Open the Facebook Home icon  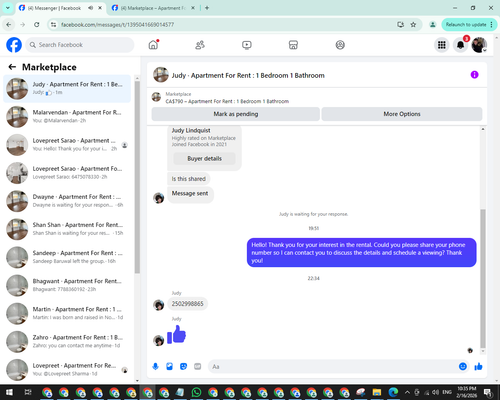153,45
